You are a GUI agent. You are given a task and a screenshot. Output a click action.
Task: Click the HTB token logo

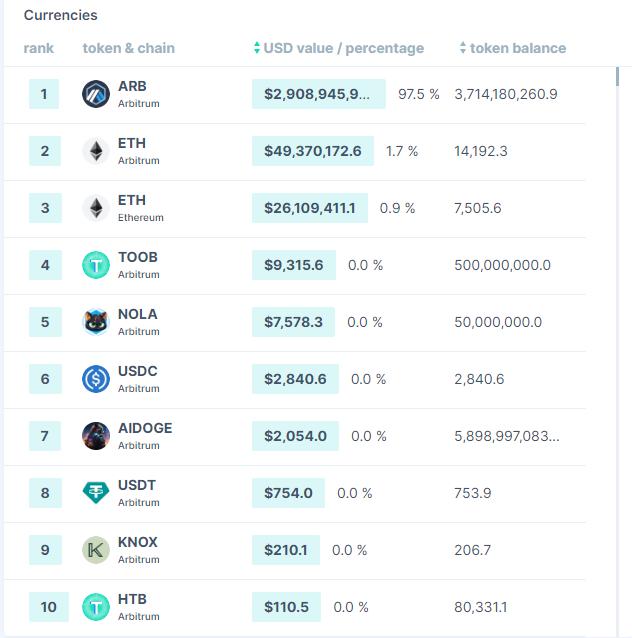click(x=96, y=607)
